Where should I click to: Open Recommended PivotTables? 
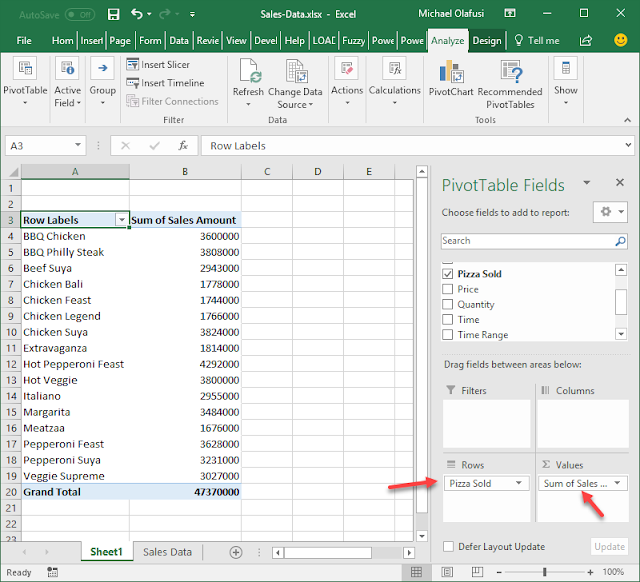coord(509,72)
